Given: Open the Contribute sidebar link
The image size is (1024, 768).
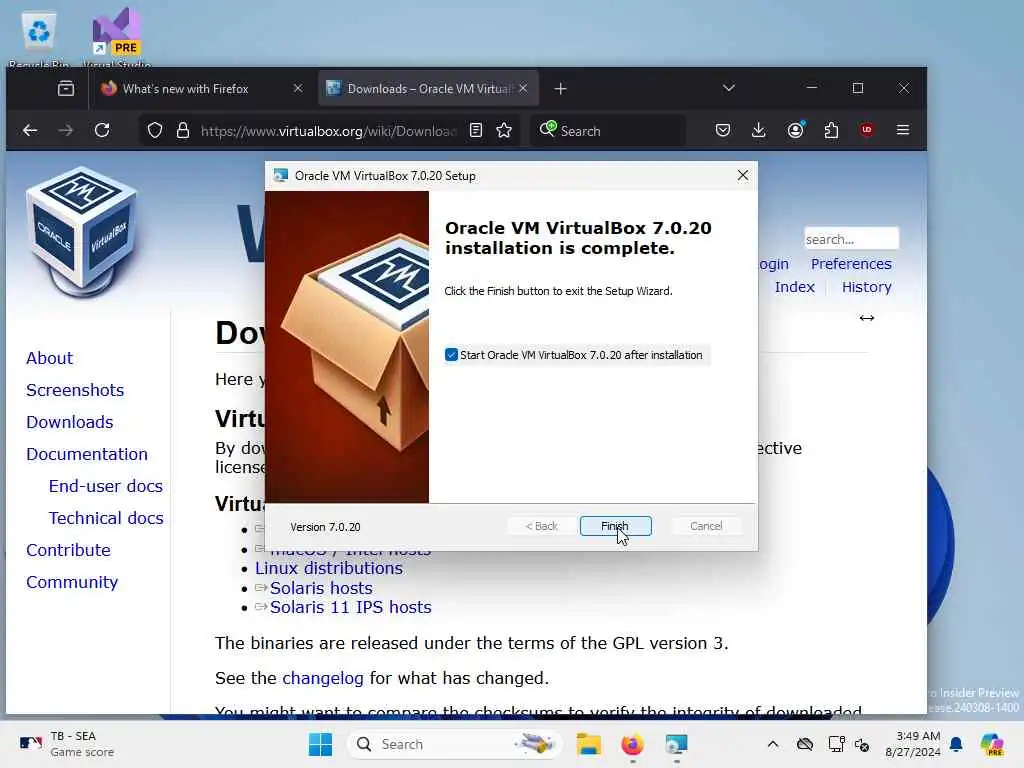Looking at the screenshot, I should (x=69, y=550).
